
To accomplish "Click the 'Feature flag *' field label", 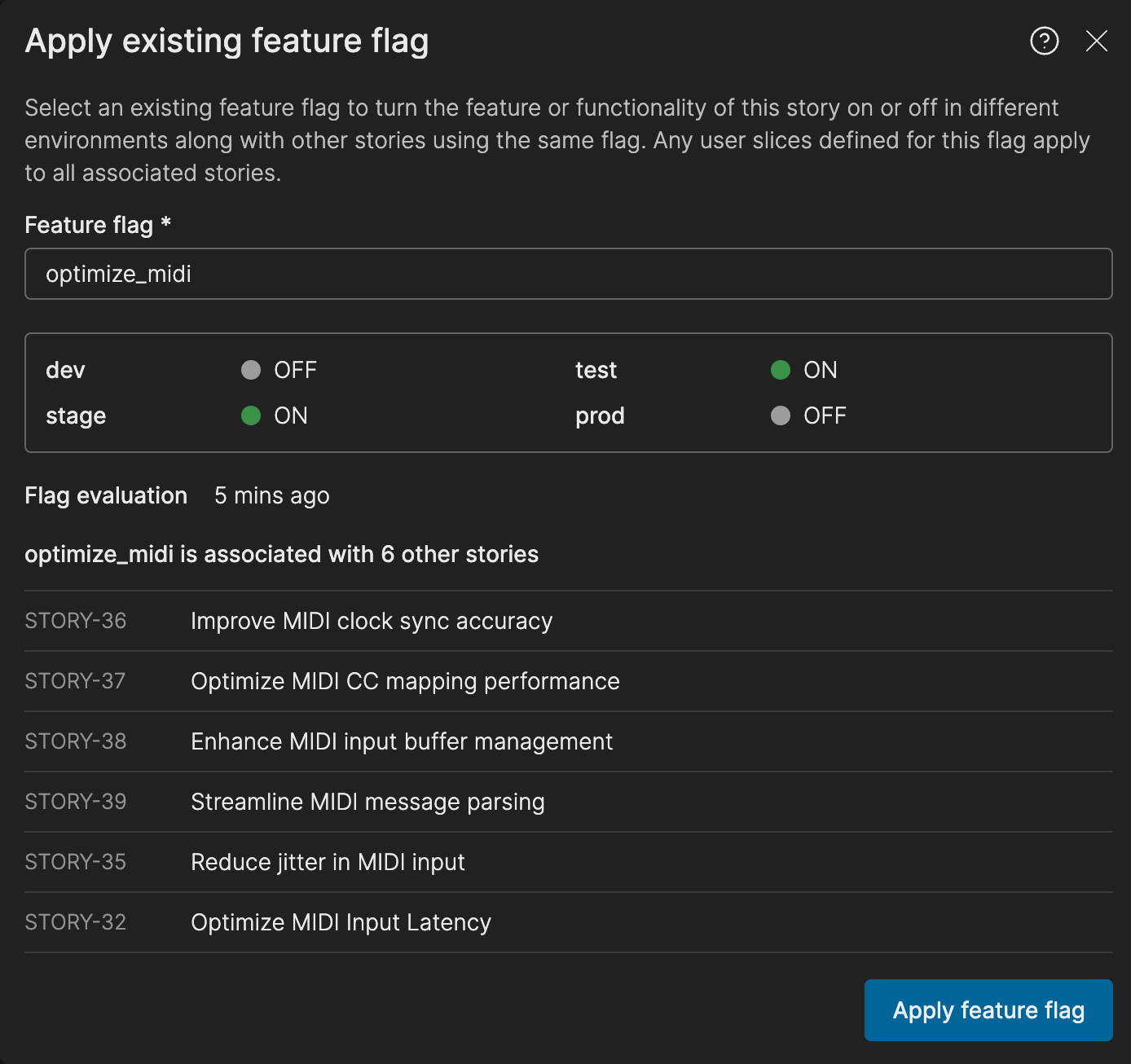I will [x=98, y=225].
